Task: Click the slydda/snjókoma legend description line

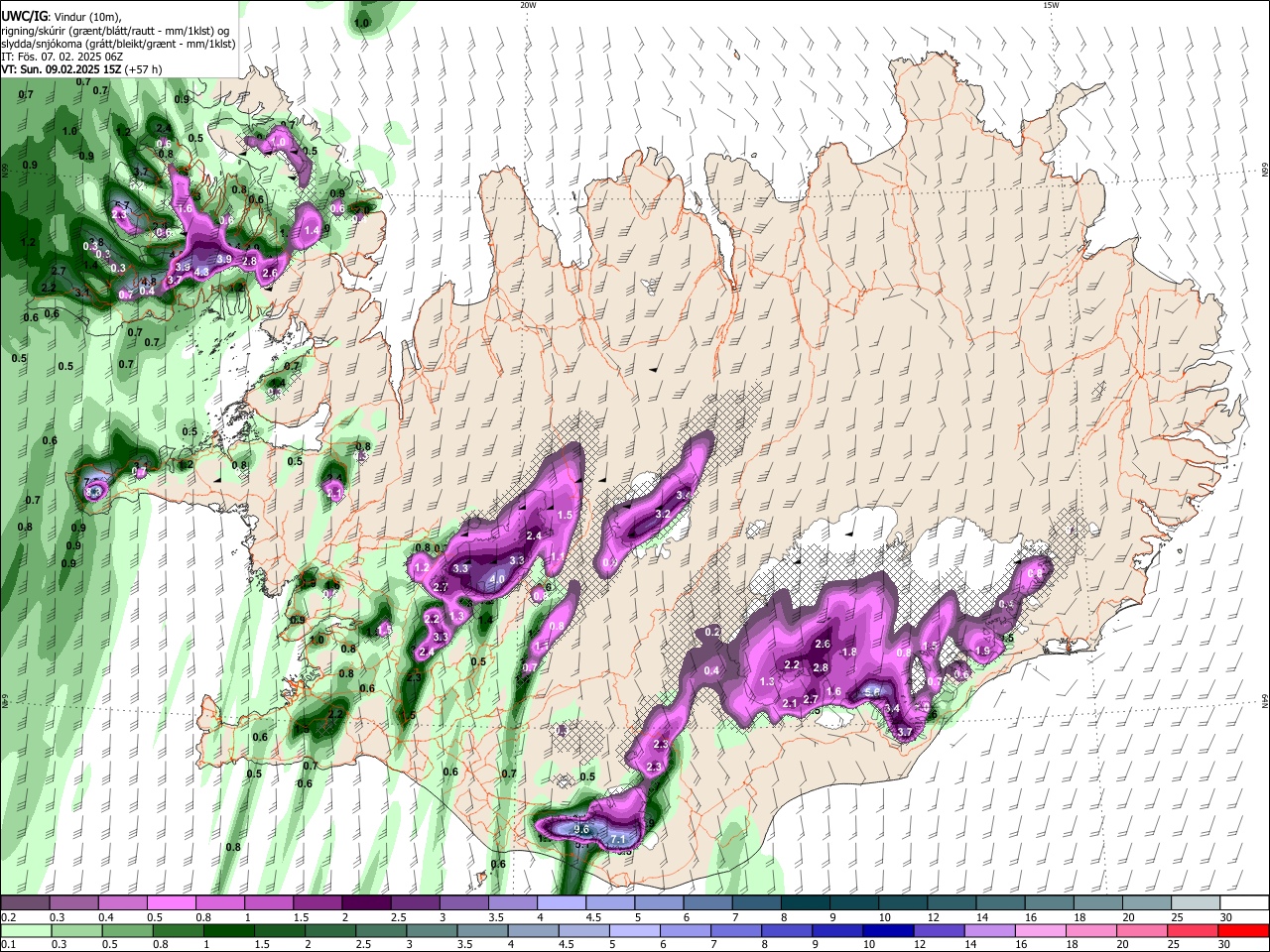Action: [117, 44]
